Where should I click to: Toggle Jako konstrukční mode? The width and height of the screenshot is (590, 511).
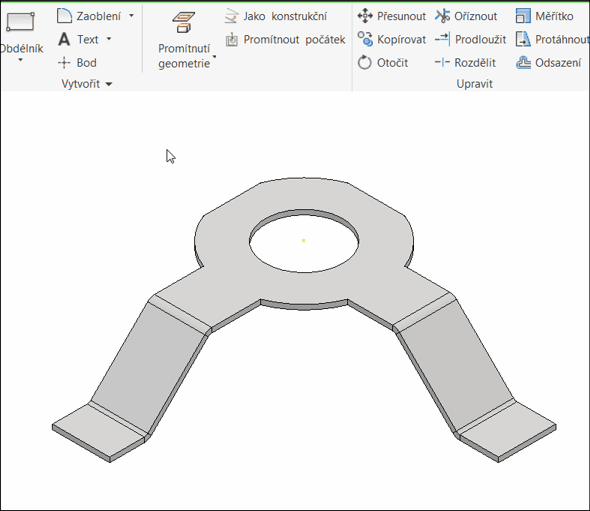(275, 16)
